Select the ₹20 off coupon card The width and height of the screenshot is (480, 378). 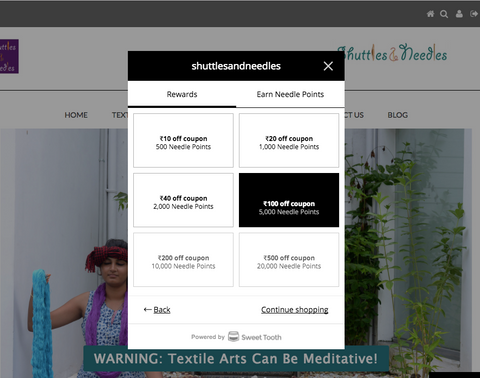click(289, 140)
